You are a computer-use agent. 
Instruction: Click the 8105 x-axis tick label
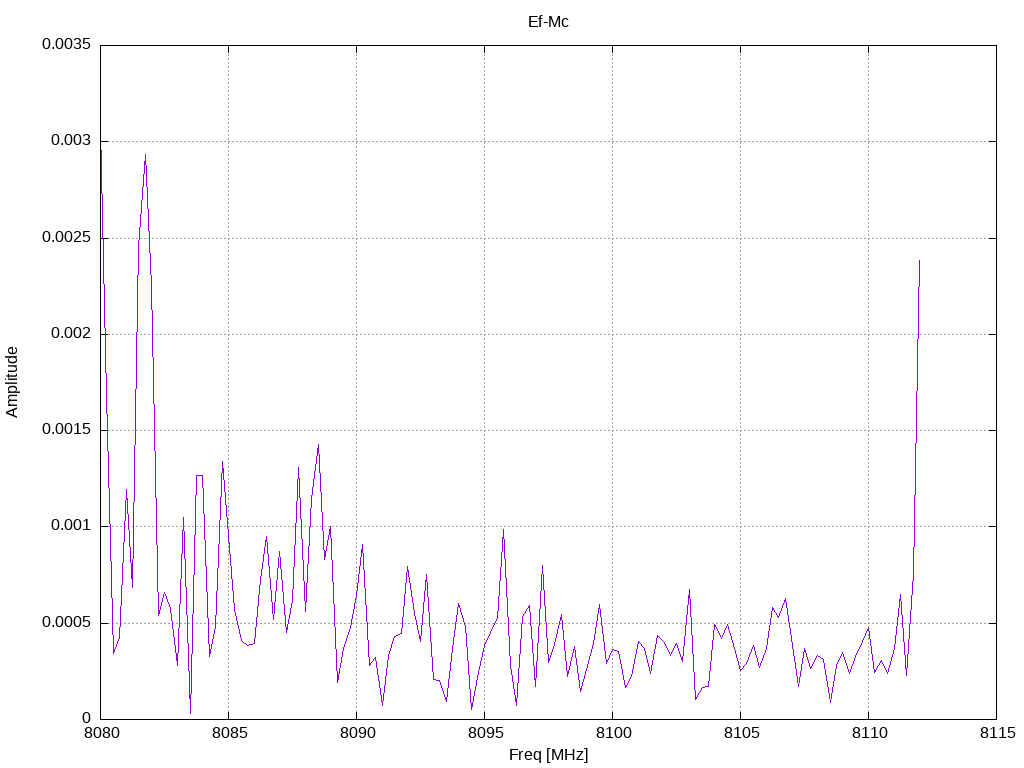(x=741, y=733)
